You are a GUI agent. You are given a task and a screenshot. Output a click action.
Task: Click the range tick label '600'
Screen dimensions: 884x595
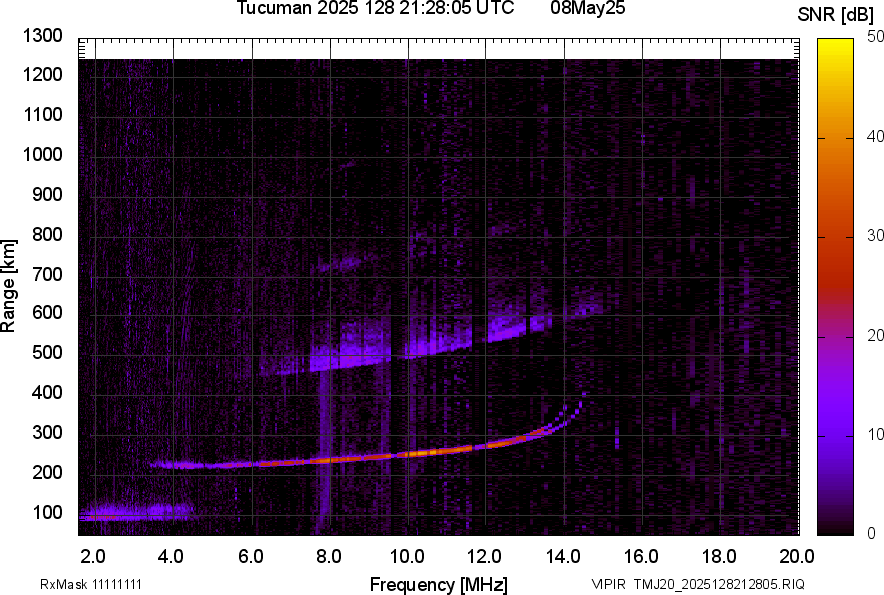point(47,312)
